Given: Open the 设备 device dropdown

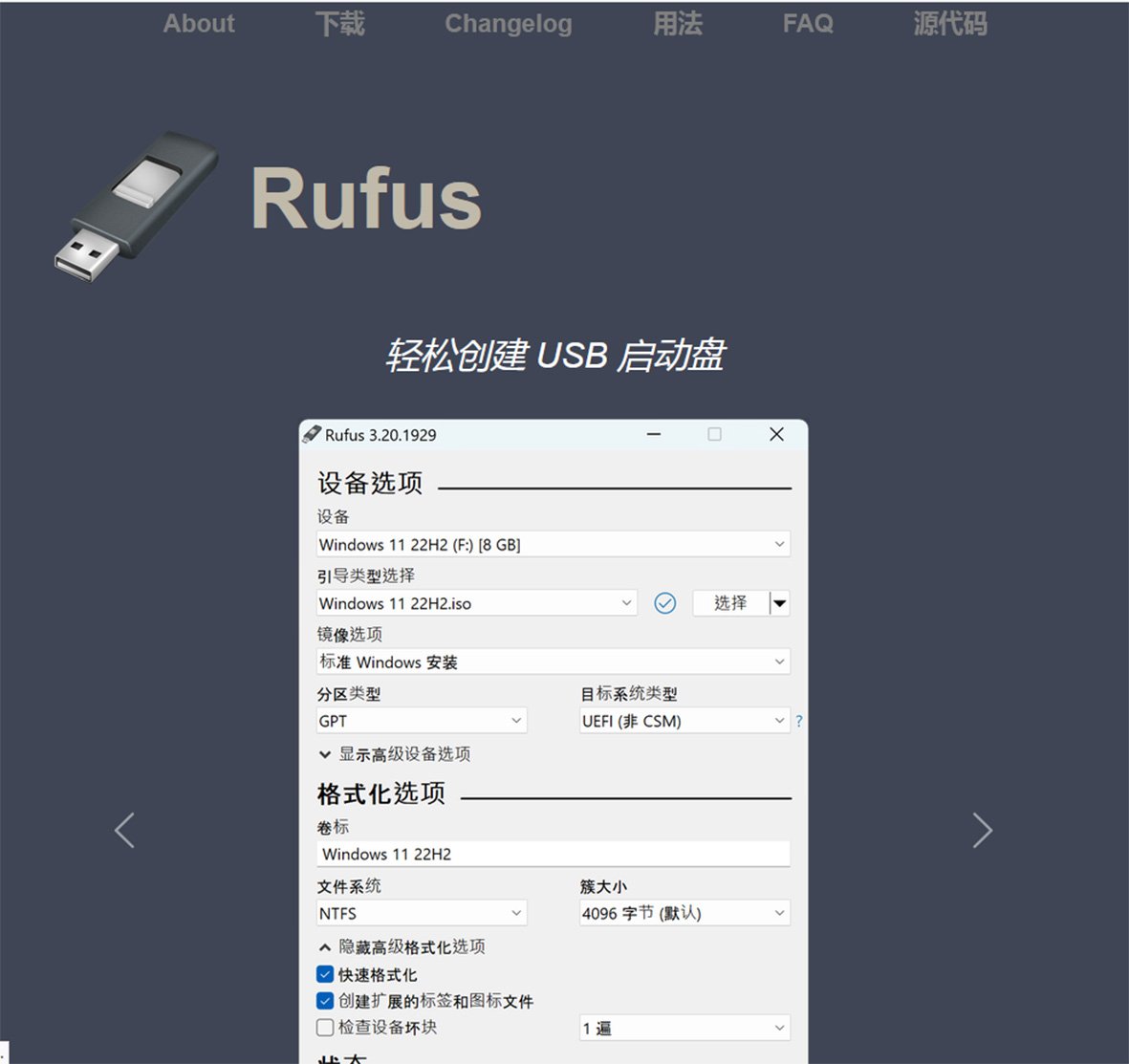Looking at the screenshot, I should tap(553, 544).
